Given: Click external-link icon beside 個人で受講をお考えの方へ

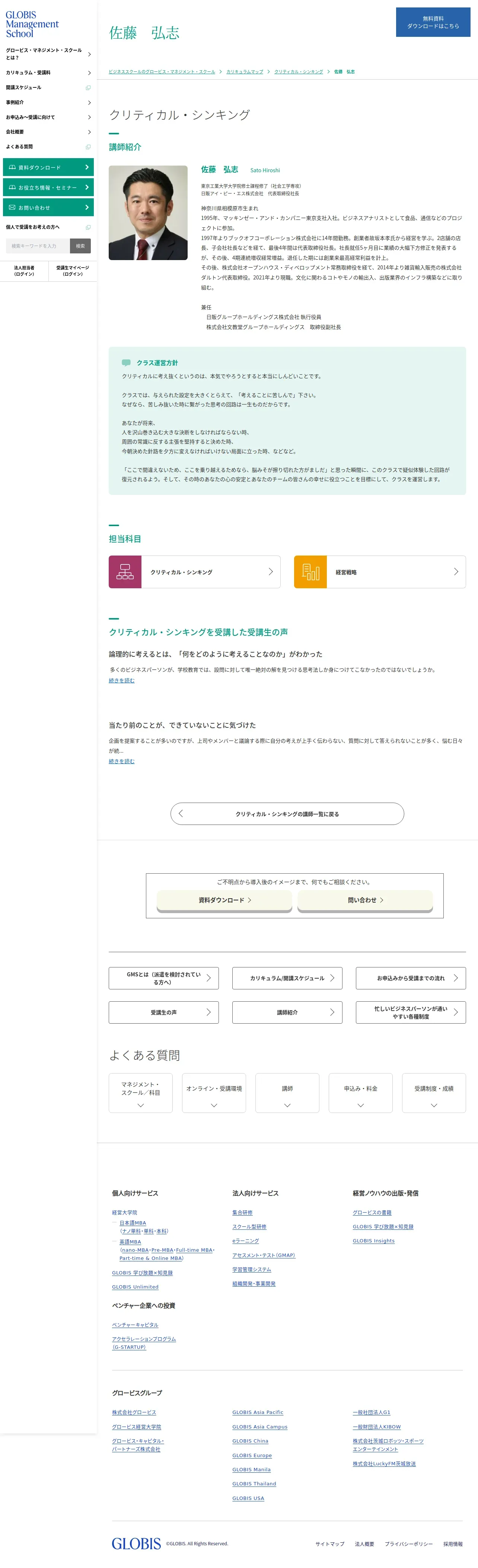Looking at the screenshot, I should [x=88, y=227].
